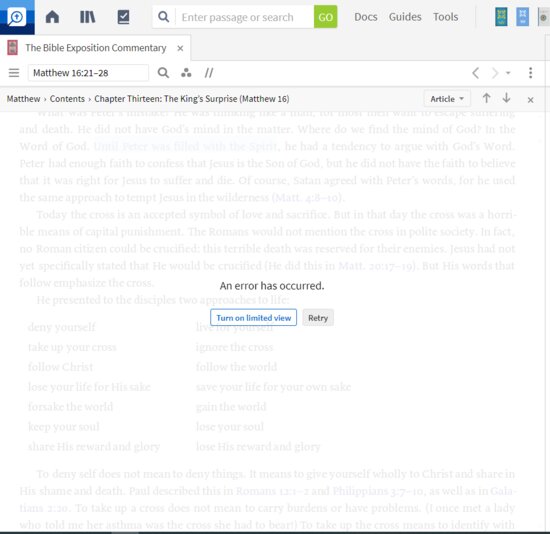Viewport: 550px width, 534px height.
Task: Open the panel three-dot menu
Action: click(x=530, y=73)
